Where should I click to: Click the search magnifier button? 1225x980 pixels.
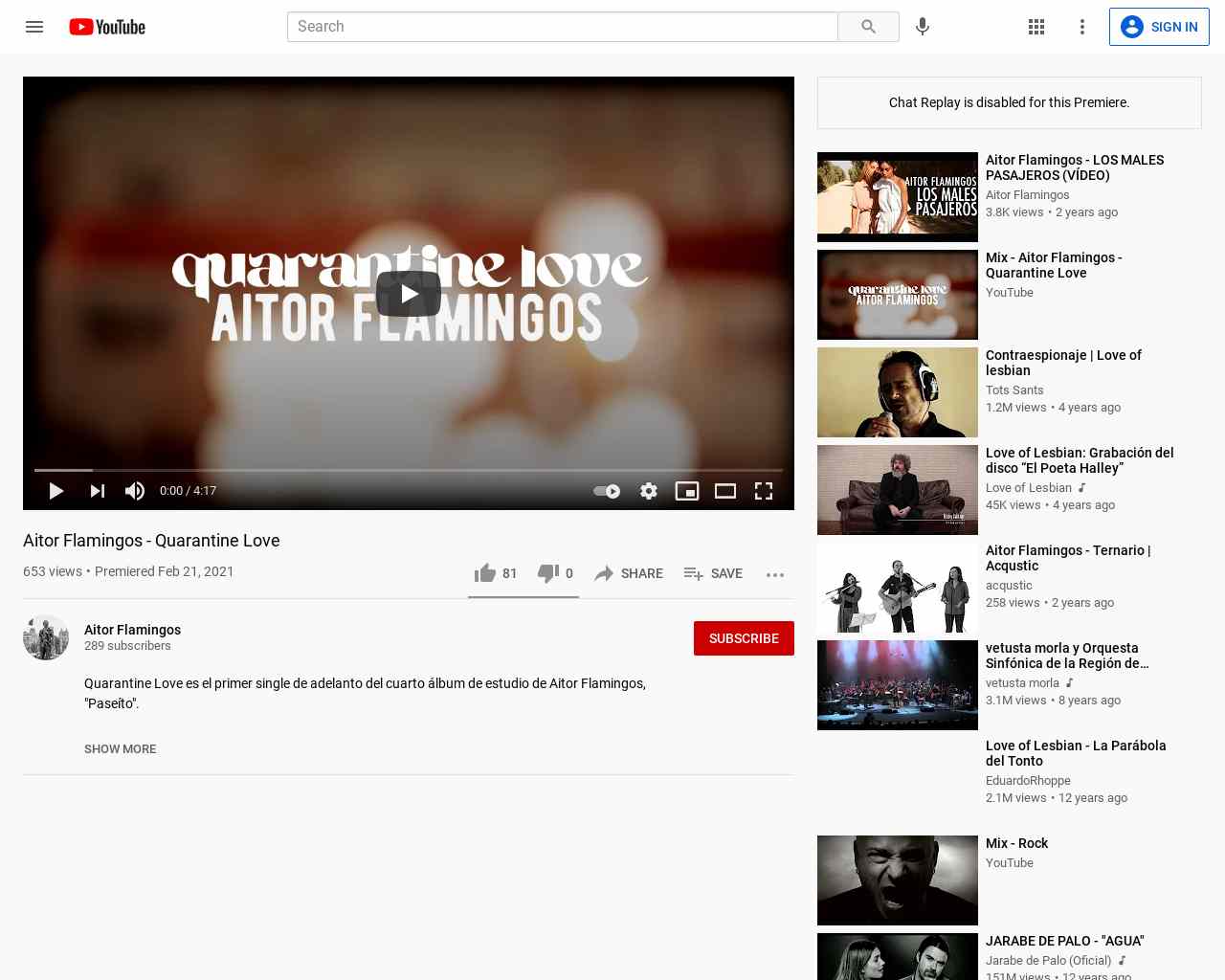point(868,27)
